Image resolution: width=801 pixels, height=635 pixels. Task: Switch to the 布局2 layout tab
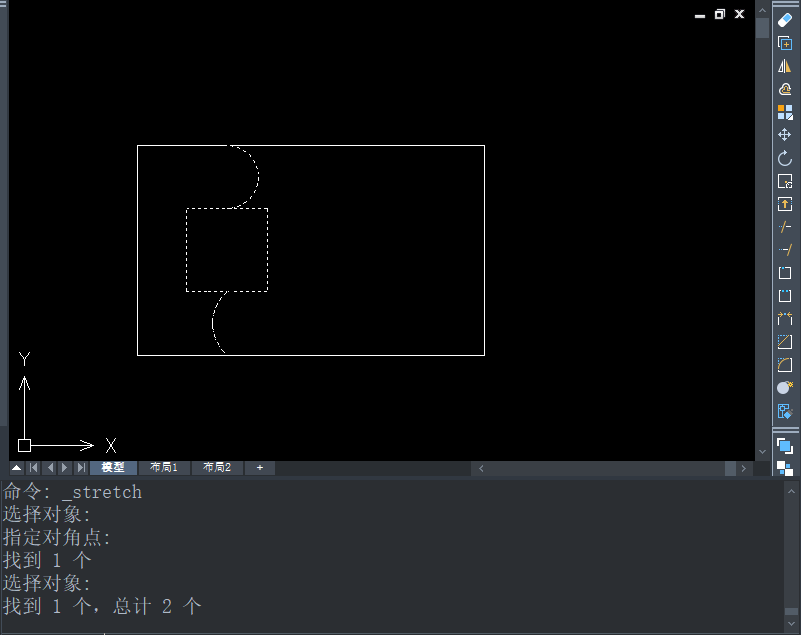[x=217, y=467]
